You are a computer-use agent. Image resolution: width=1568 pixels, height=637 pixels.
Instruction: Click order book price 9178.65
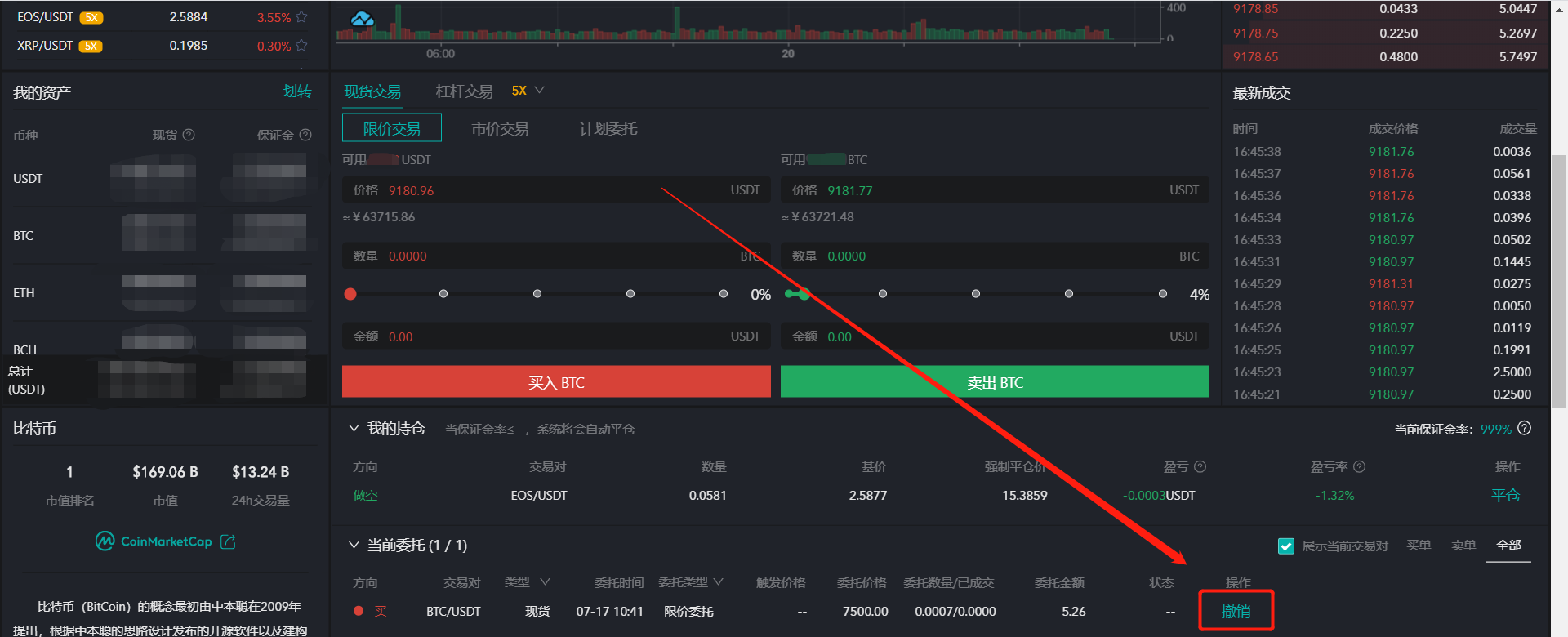1255,57
